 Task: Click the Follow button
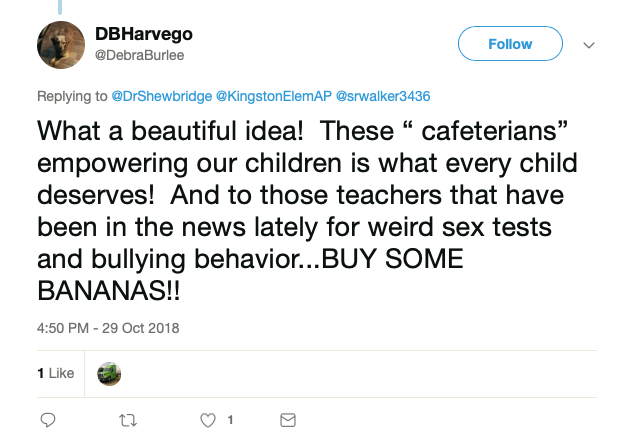(x=509, y=44)
